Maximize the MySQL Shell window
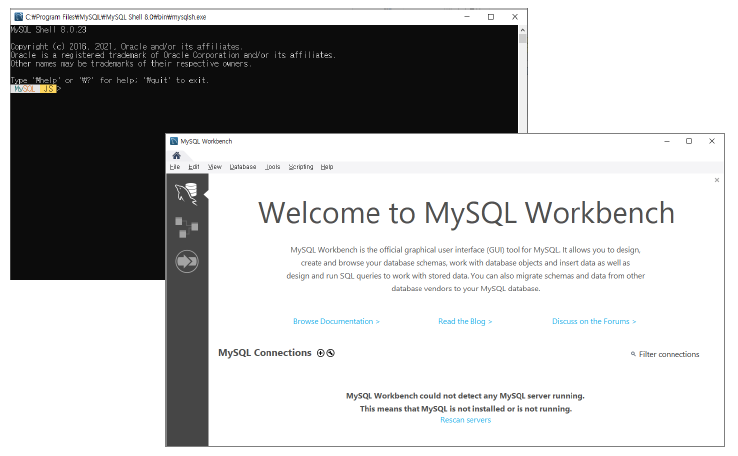Screen dimensions: 738x456 click(x=491, y=17)
